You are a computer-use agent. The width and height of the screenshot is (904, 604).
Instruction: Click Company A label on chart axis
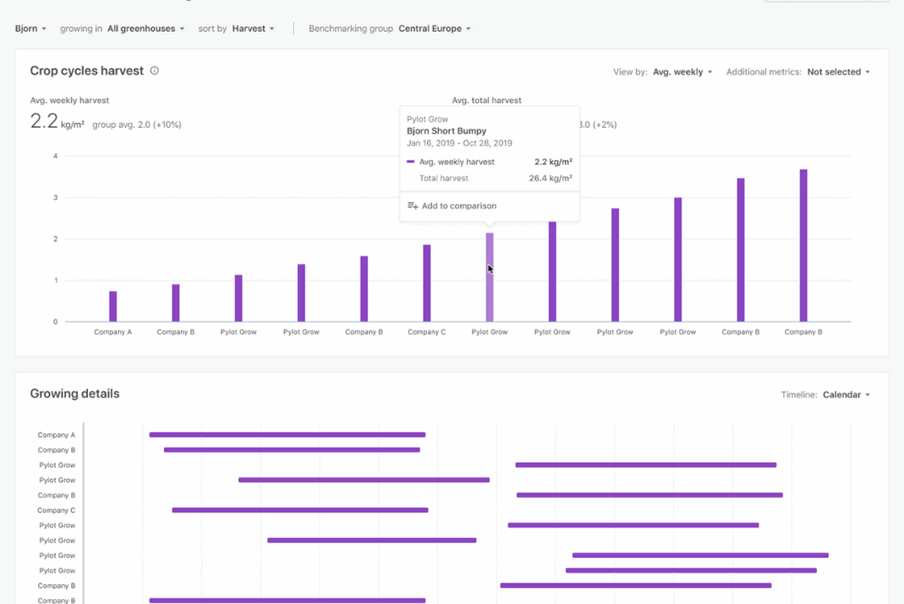point(113,332)
